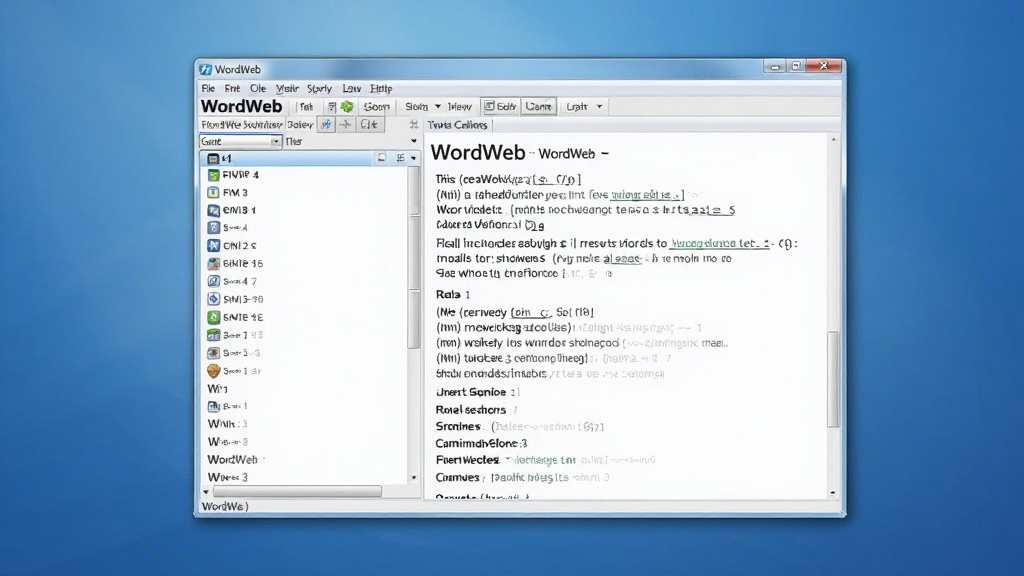Click the 'Soom' toolbar button
This screenshot has height=576, width=1024.
click(x=376, y=106)
